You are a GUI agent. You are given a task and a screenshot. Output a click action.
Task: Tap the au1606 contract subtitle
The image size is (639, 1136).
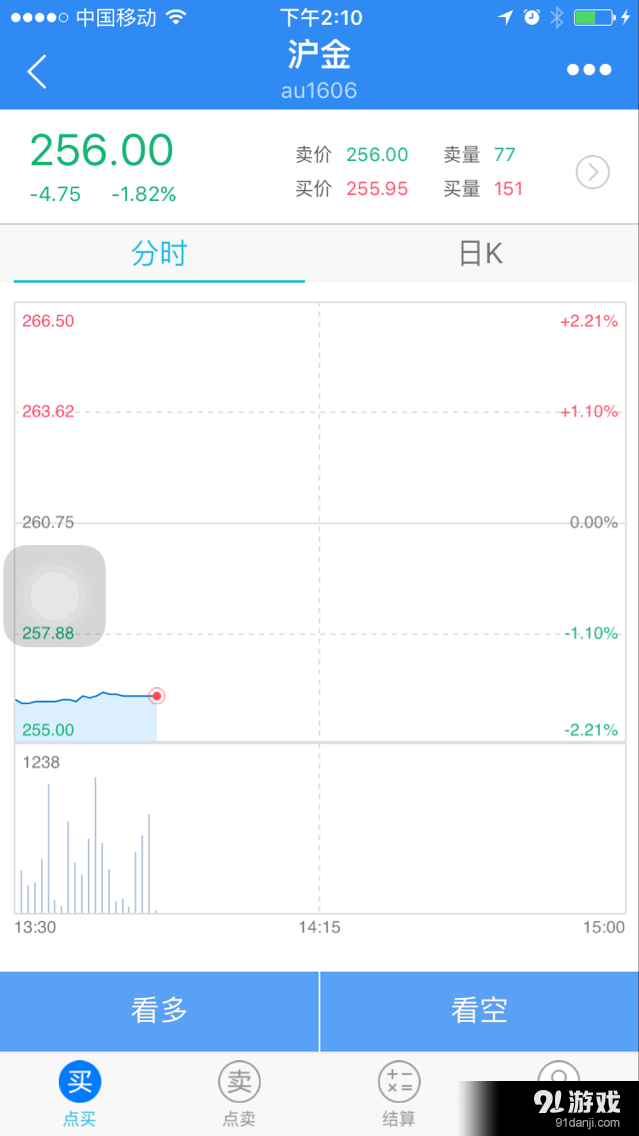tap(319, 91)
